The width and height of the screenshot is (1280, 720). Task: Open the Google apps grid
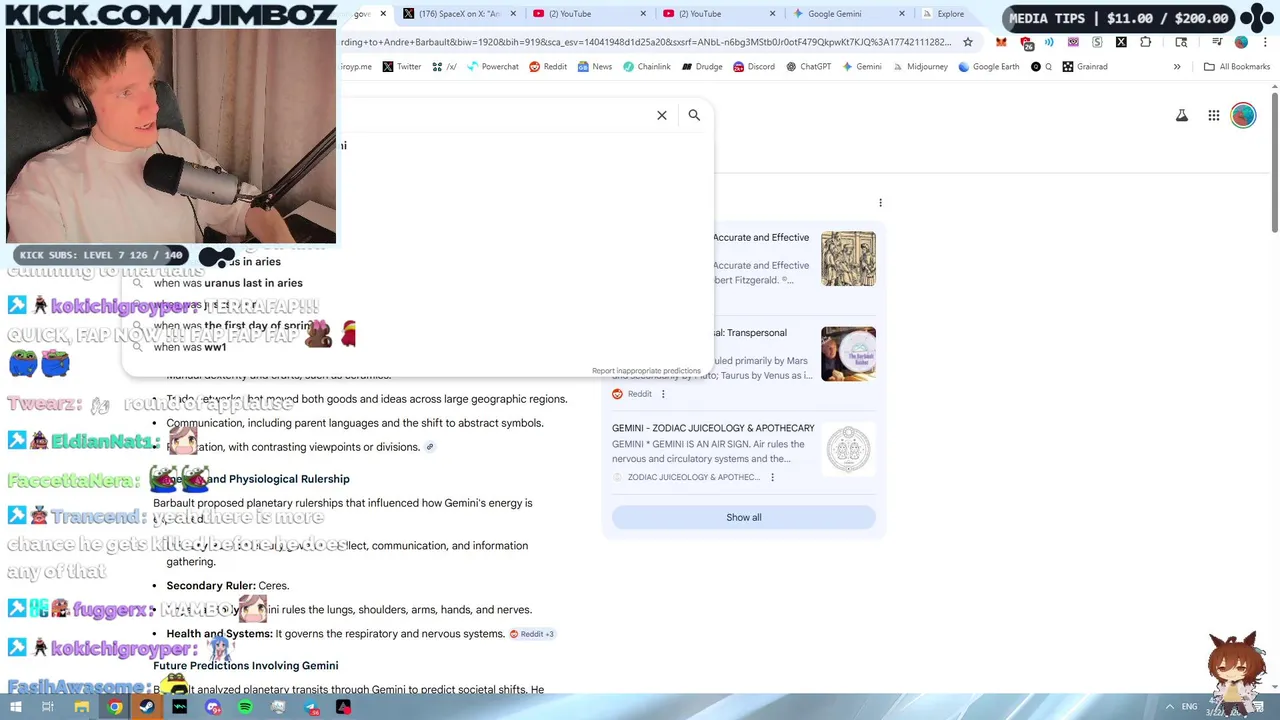click(x=1214, y=116)
